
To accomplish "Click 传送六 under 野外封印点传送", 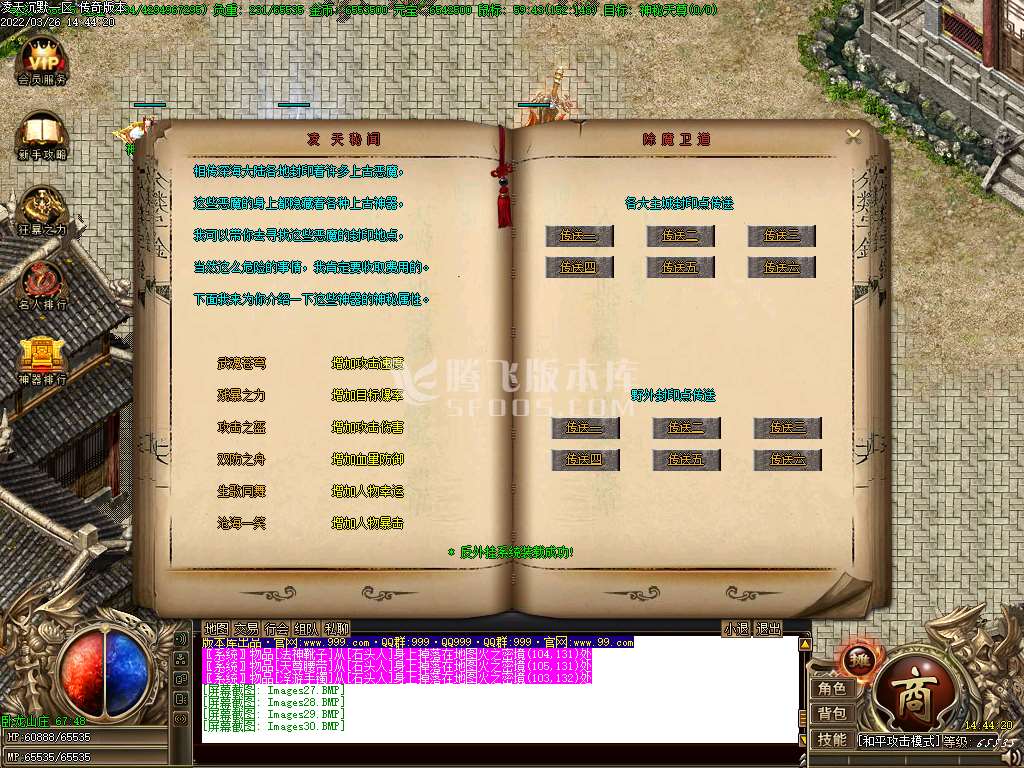I will click(x=788, y=460).
